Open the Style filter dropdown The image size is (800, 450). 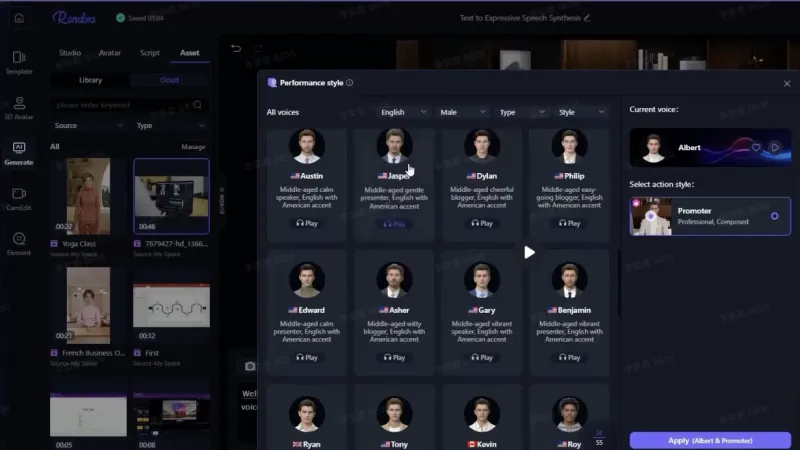click(x=581, y=112)
